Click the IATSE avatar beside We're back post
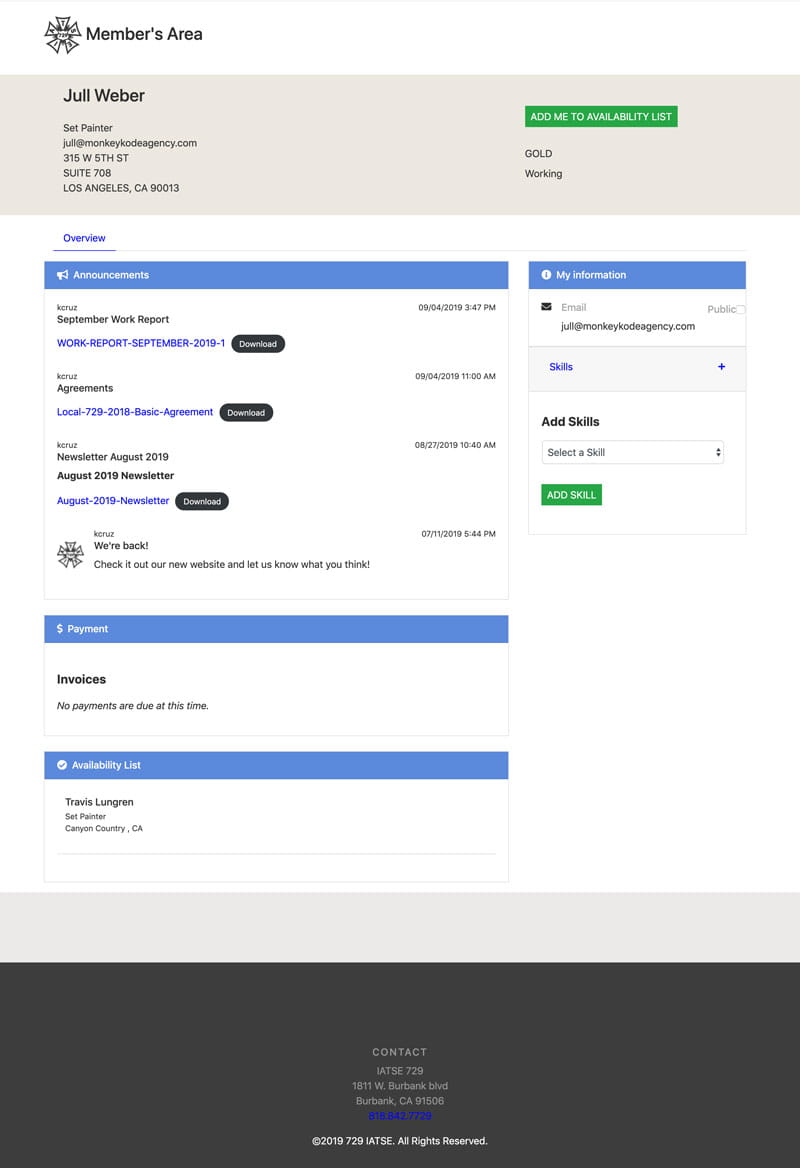The height and width of the screenshot is (1168, 800). [x=70, y=555]
